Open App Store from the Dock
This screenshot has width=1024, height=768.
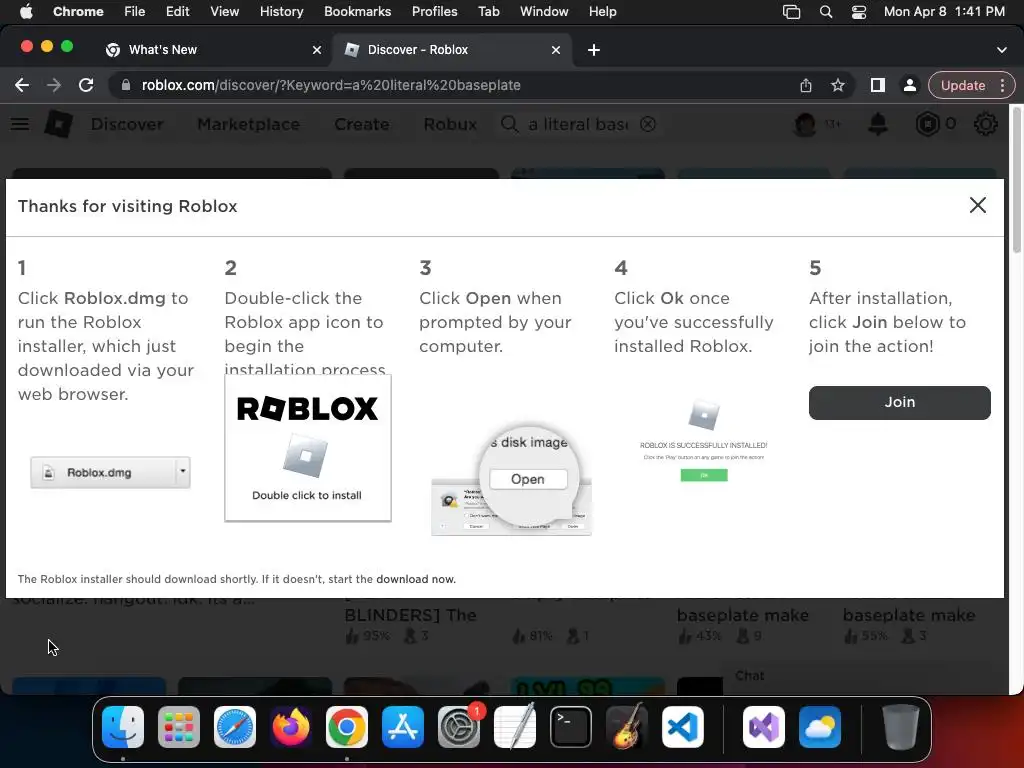(402, 727)
